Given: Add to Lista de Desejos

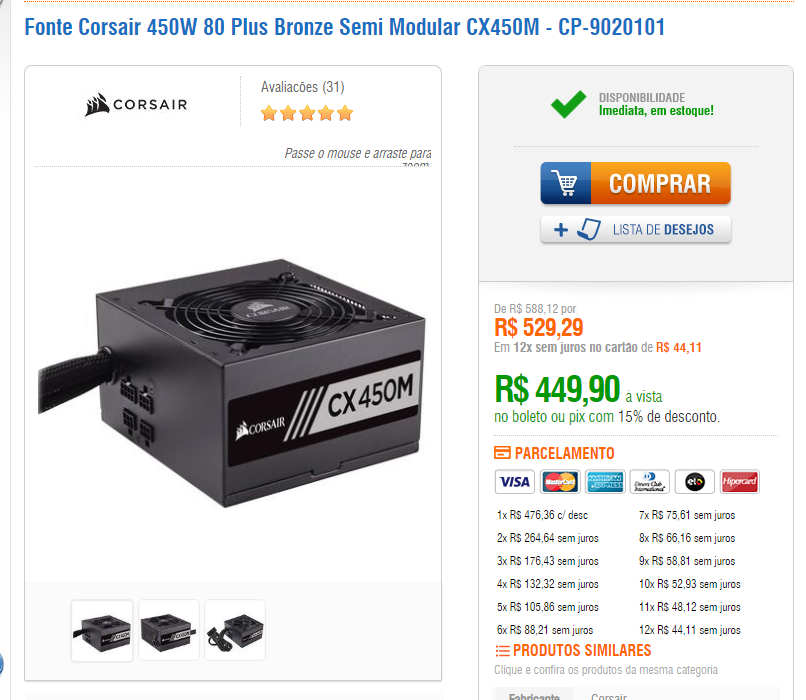Looking at the screenshot, I should click(635, 229).
